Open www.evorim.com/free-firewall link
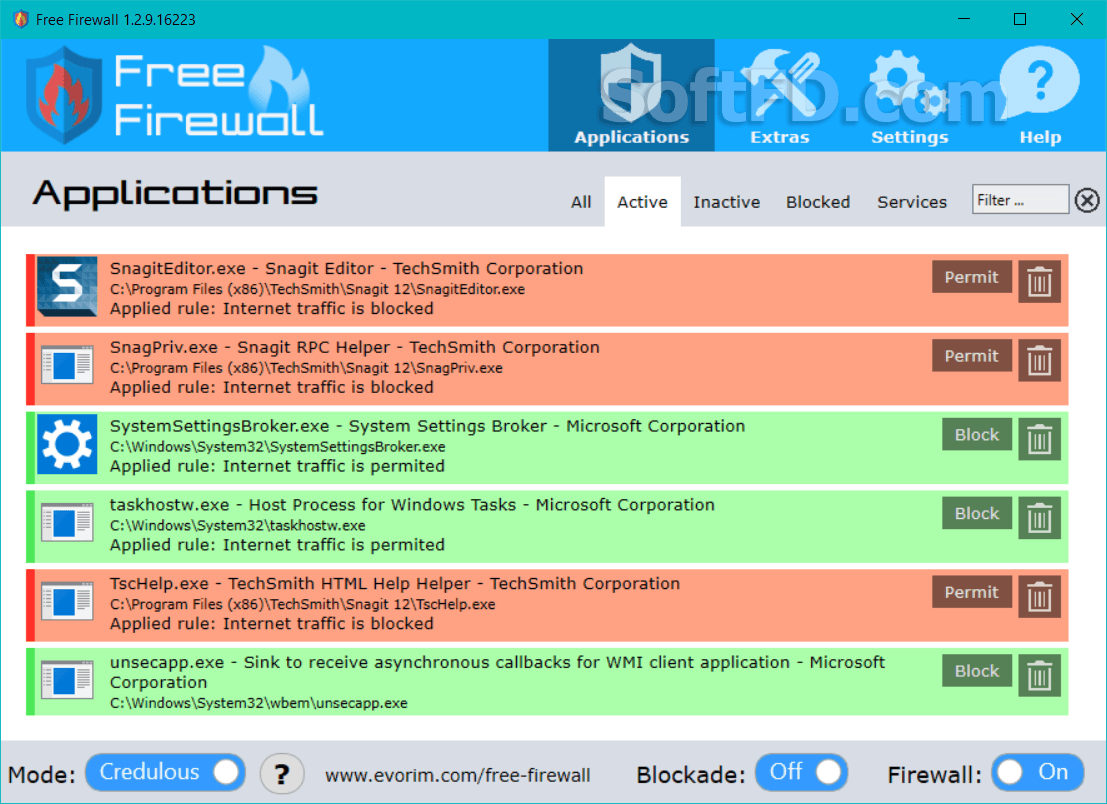The image size is (1107, 804). point(457,775)
